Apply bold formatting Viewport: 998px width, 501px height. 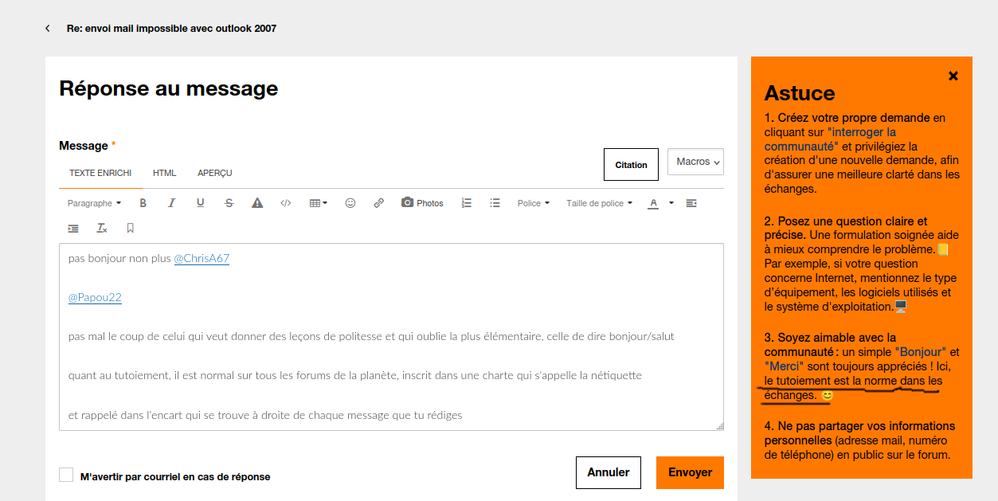pos(143,203)
